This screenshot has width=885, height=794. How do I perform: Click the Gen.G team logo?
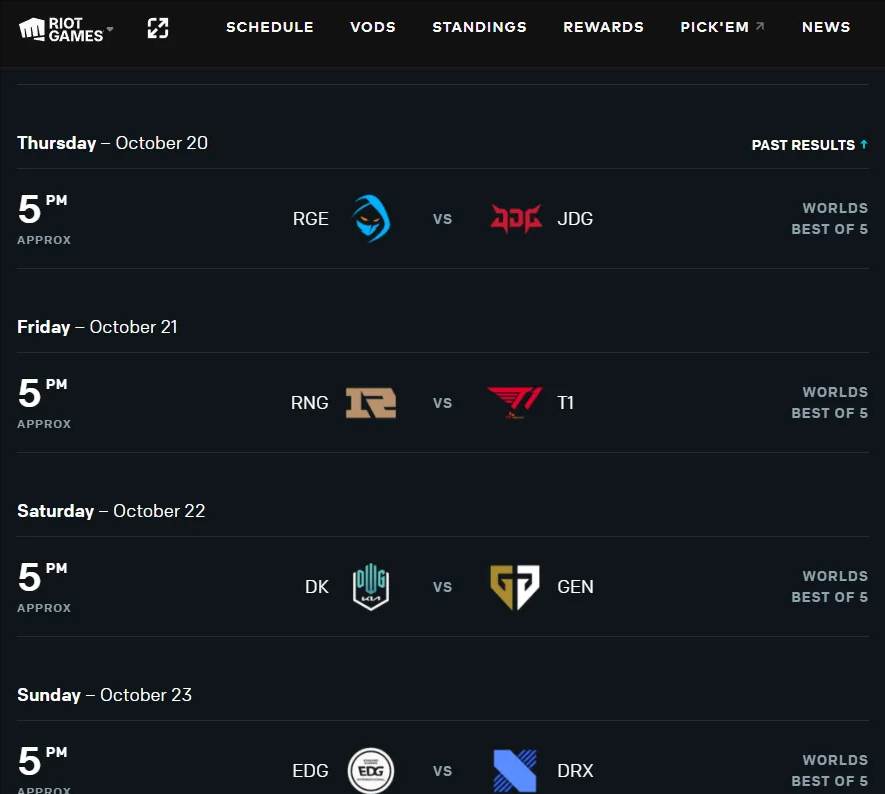pyautogui.click(x=515, y=587)
